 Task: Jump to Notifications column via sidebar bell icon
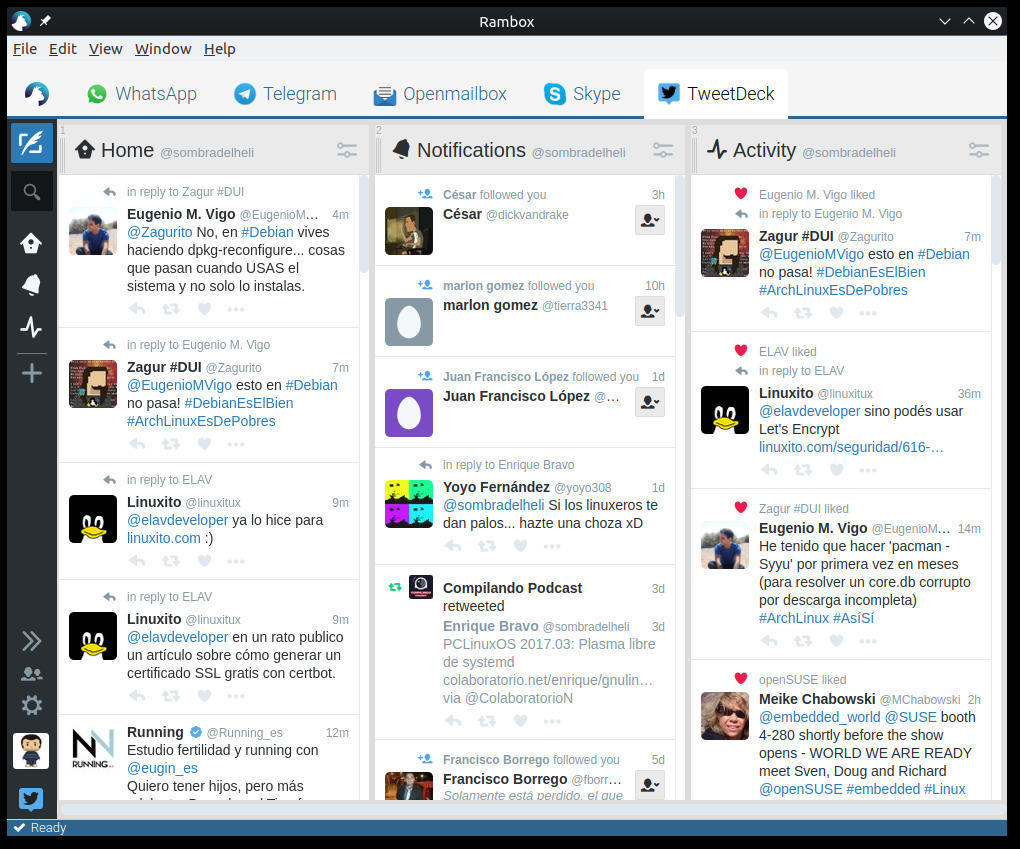coord(31,284)
